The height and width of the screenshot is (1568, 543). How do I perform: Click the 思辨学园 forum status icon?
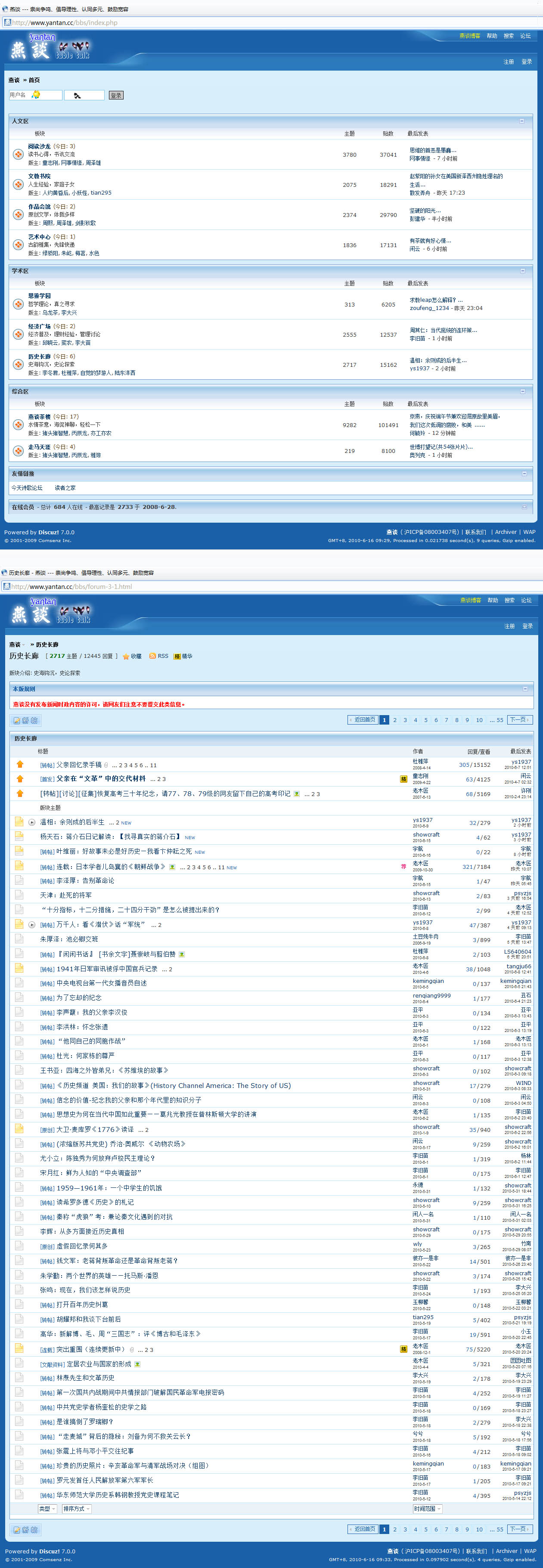pos(18,304)
